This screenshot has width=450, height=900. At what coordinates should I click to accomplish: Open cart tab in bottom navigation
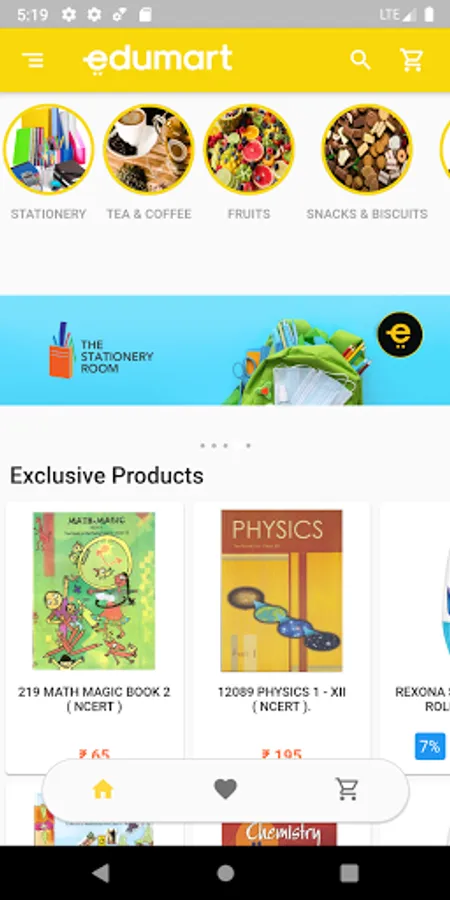click(x=347, y=790)
